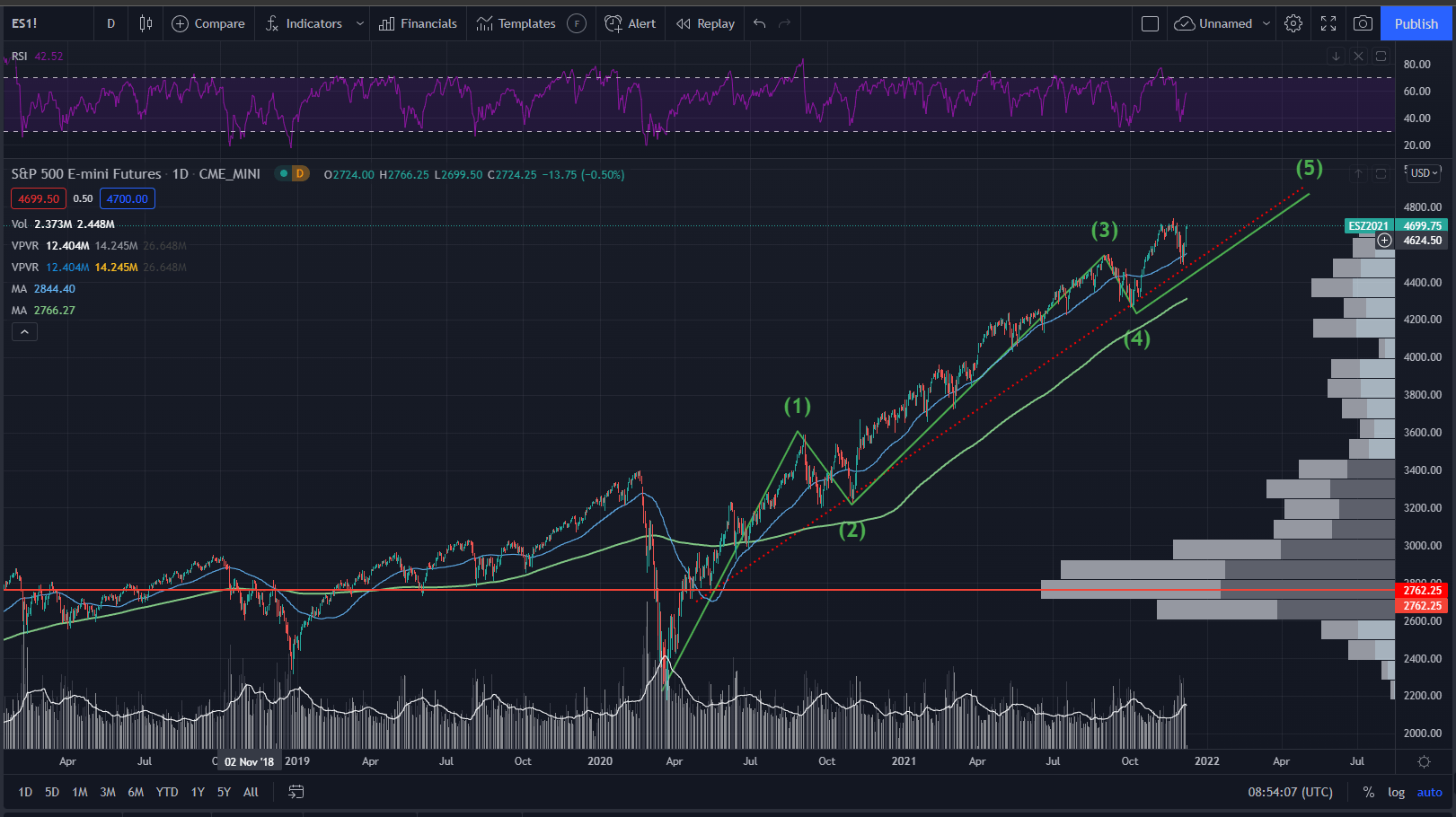Select the (3) wave label
The image size is (1456, 817).
[1105, 230]
